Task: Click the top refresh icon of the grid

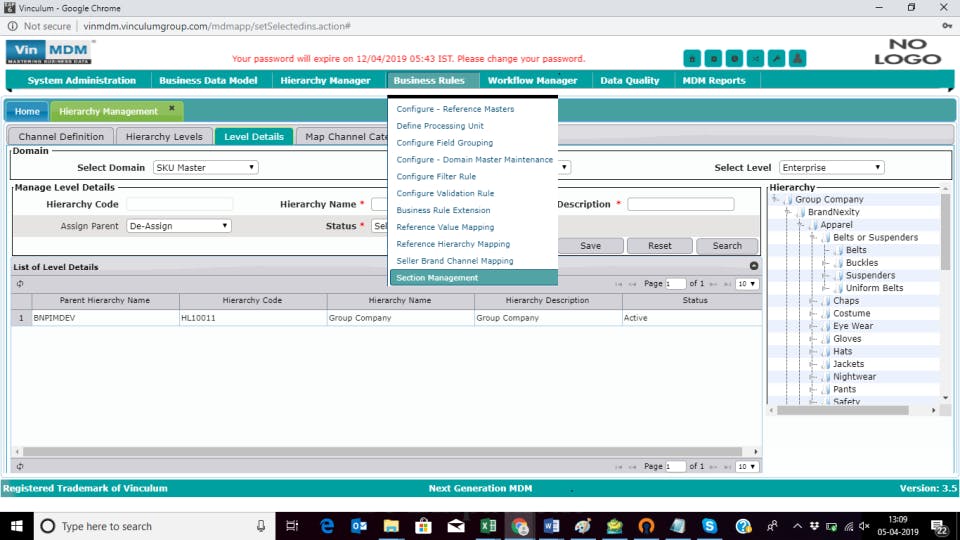Action: (x=20, y=284)
